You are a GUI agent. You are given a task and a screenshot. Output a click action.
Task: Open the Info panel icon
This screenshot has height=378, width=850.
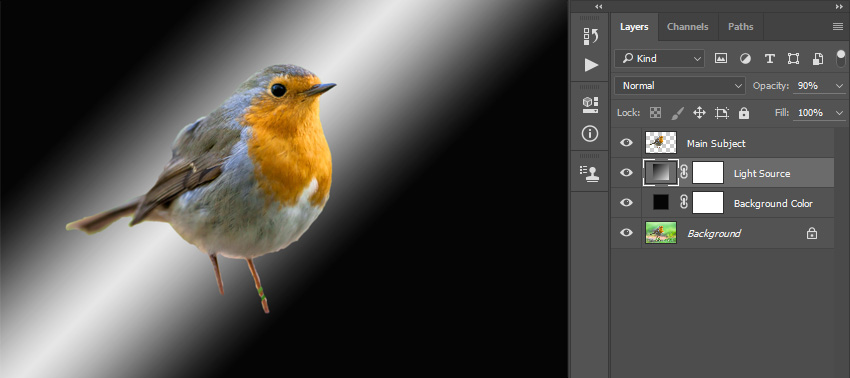click(x=590, y=133)
